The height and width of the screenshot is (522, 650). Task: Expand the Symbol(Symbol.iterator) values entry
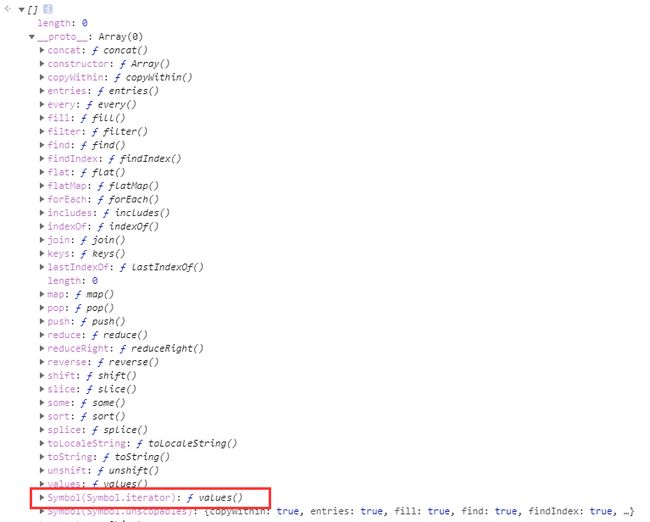(42, 498)
